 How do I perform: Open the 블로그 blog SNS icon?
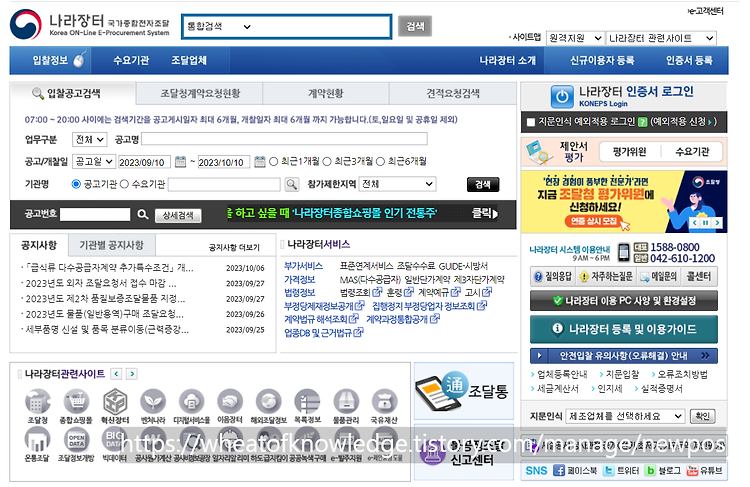[x=650, y=470]
